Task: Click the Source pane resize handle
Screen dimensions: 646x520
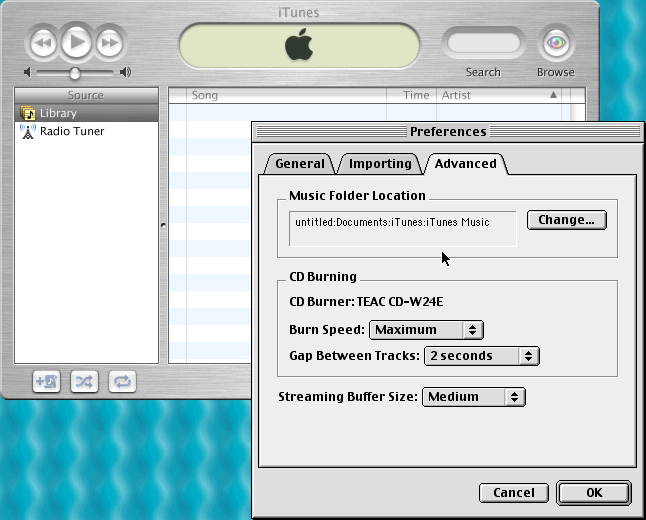Action: tap(163, 225)
